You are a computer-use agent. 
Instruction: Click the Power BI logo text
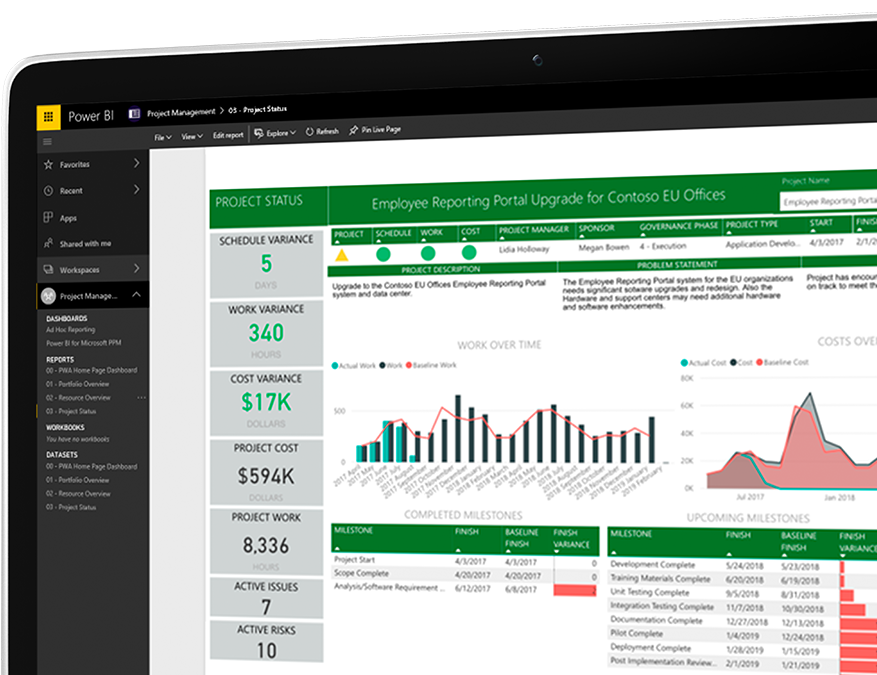click(x=91, y=116)
